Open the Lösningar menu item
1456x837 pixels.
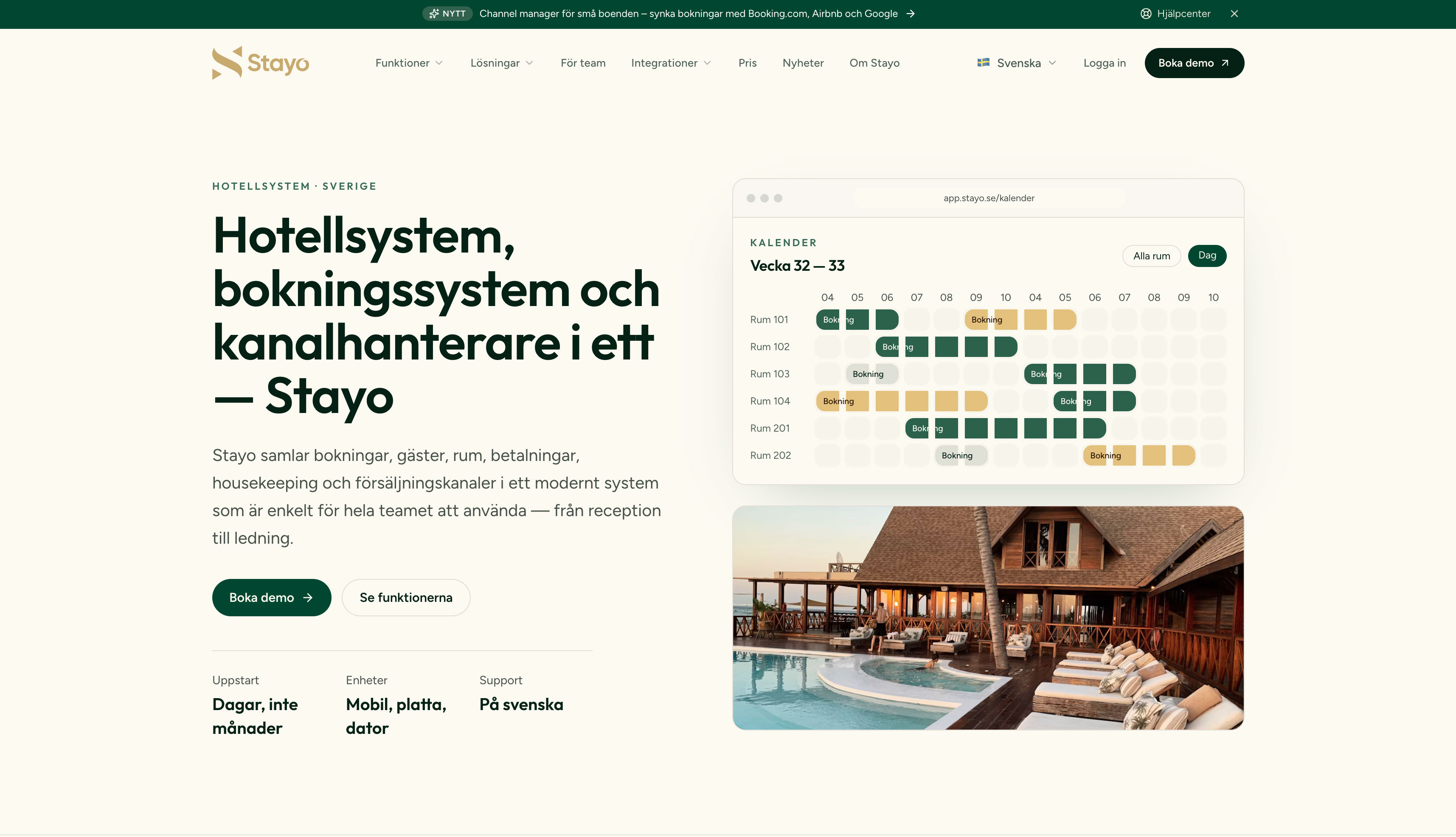(x=502, y=63)
